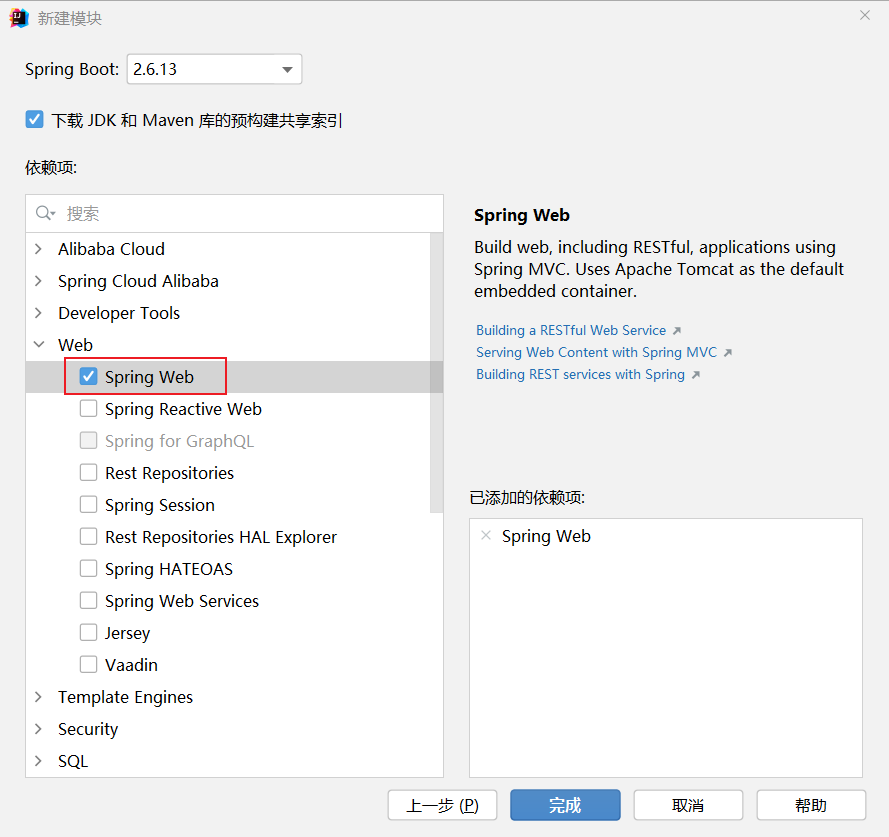The width and height of the screenshot is (889, 837).
Task: Expand the Spring Cloud Alibaba category
Action: 39,281
